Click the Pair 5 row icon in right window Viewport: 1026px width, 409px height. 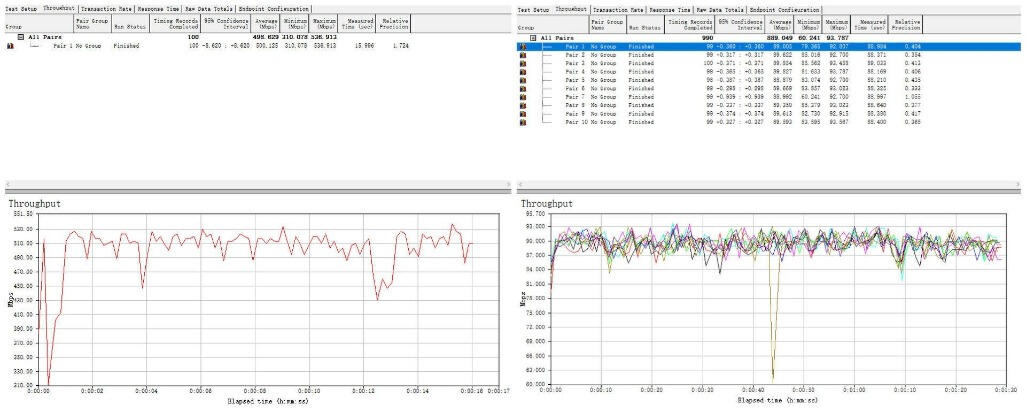pyautogui.click(x=523, y=80)
